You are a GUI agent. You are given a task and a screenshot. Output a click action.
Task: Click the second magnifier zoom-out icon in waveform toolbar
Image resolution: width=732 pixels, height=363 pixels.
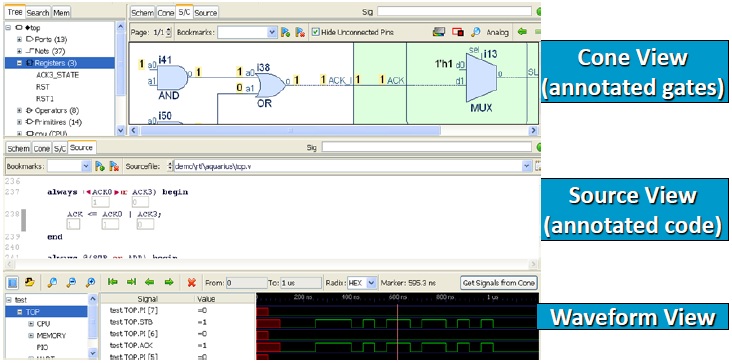tap(71, 282)
